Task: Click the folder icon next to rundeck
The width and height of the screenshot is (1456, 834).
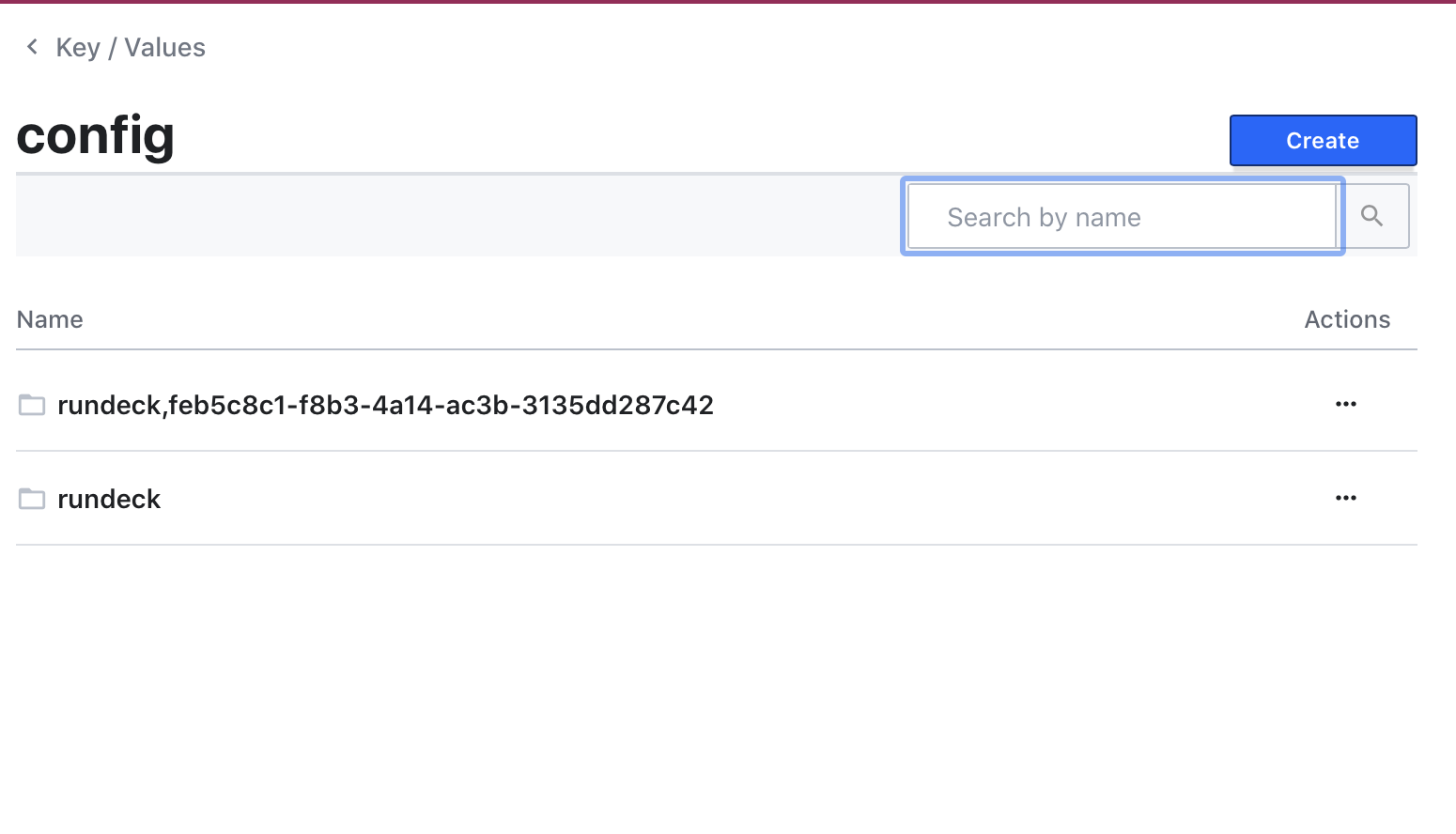Action: 32,499
